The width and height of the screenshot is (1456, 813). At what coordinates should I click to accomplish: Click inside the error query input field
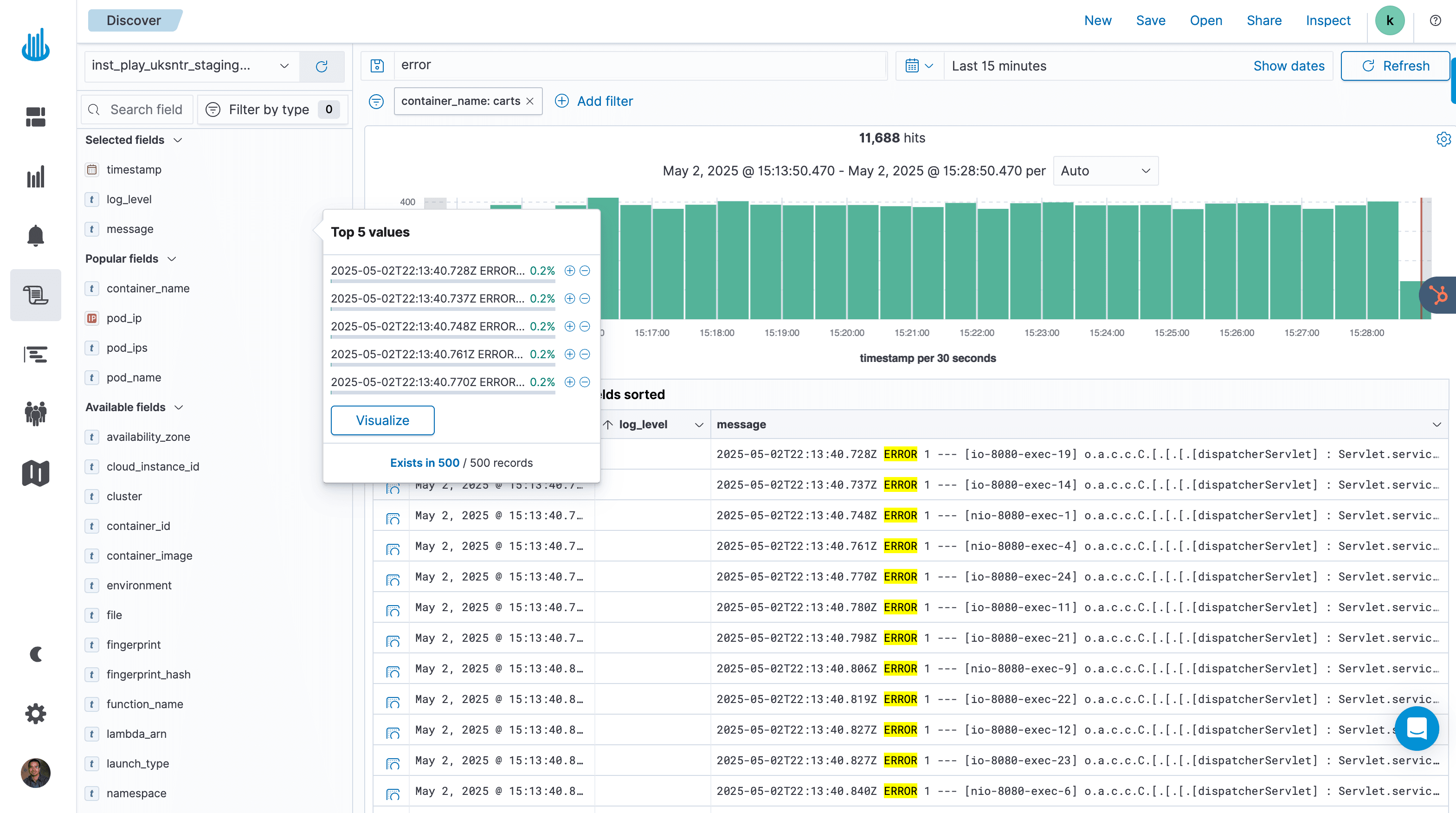tap(622, 65)
